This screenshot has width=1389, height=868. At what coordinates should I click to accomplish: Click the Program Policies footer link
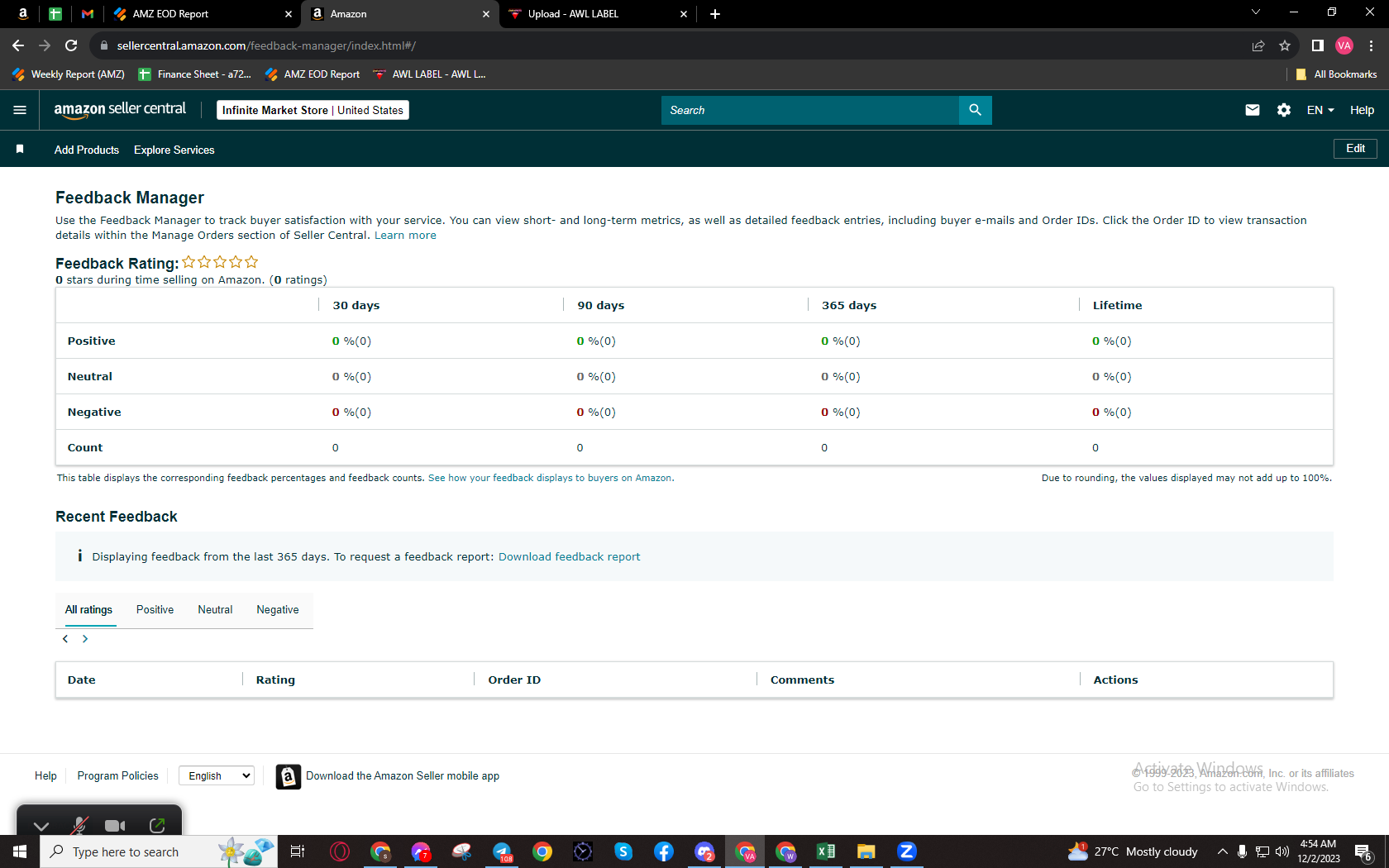click(x=117, y=775)
